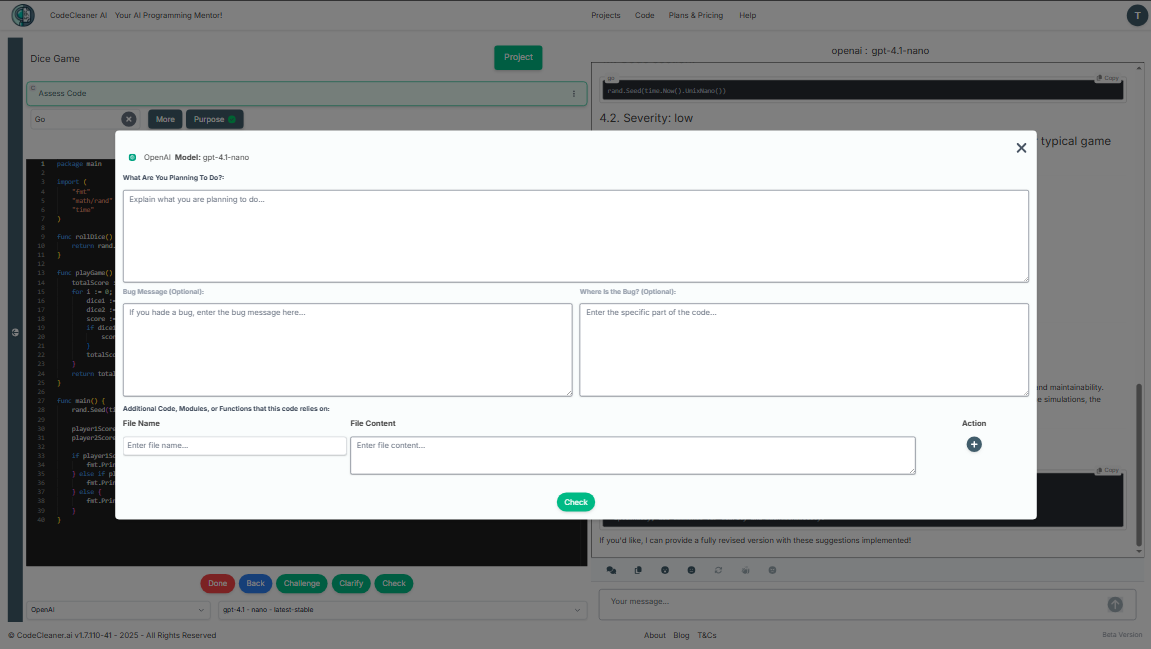Viewport: 1151px width, 649px height.
Task: Copy the rand.Seed code snippet
Action: (x=1108, y=78)
